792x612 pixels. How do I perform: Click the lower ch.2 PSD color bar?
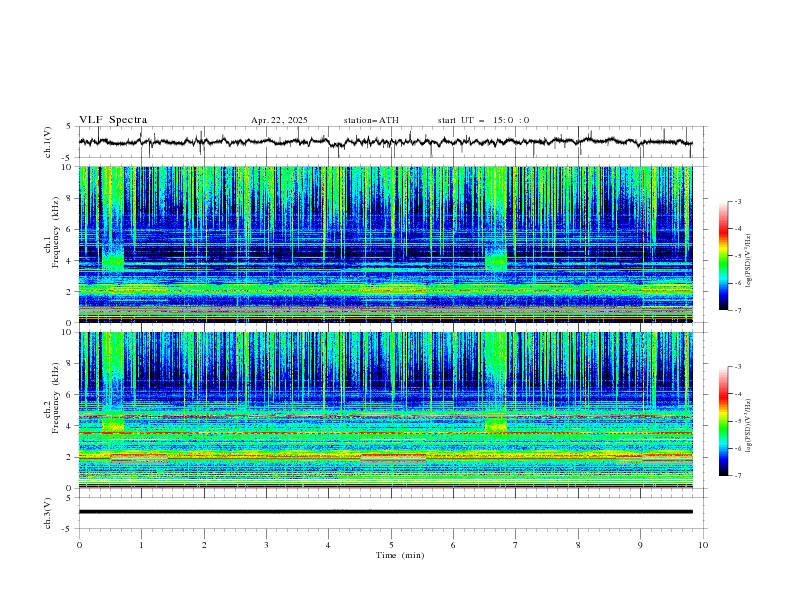point(723,421)
